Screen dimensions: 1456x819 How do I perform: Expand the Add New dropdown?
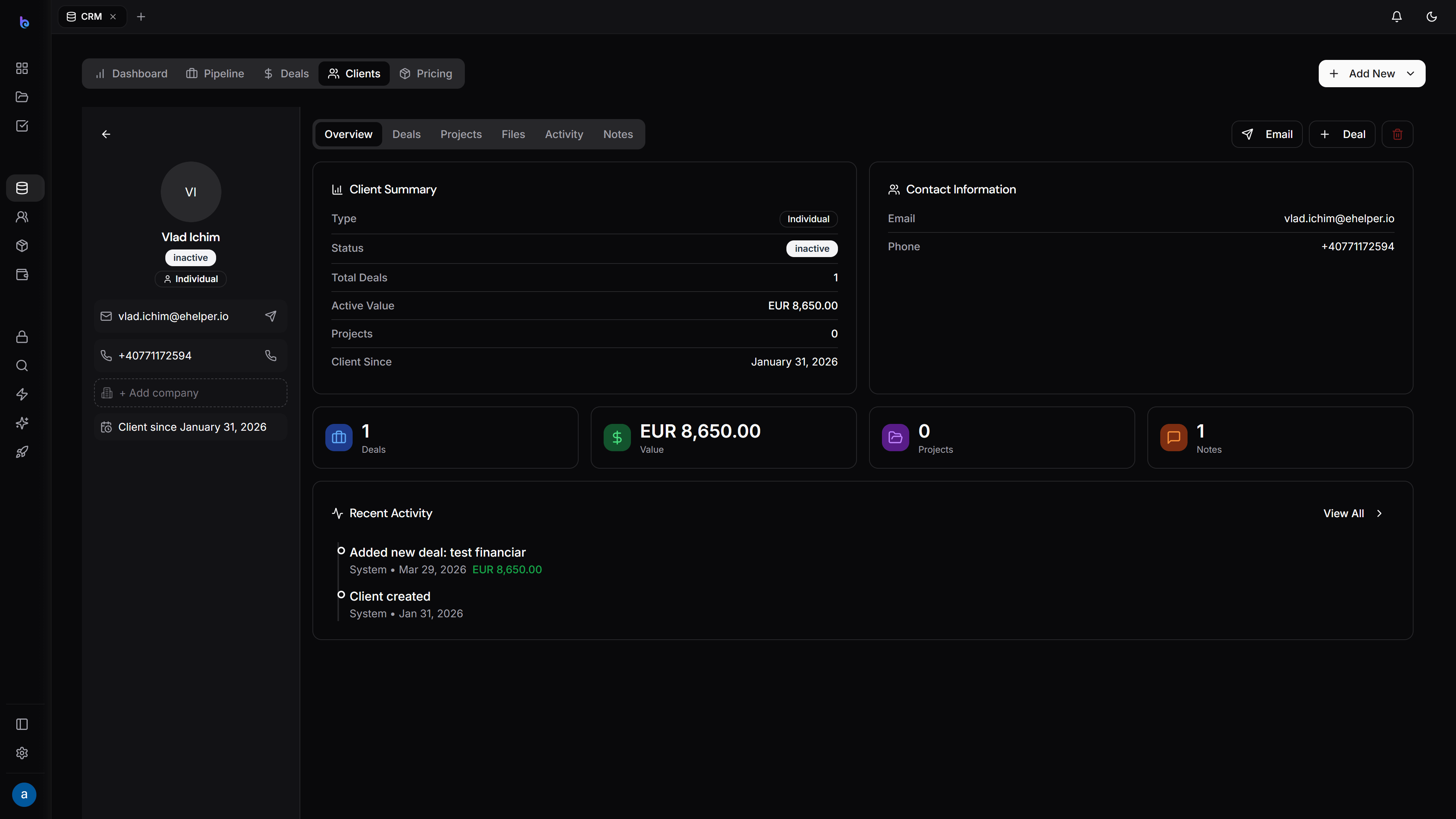(1372, 74)
